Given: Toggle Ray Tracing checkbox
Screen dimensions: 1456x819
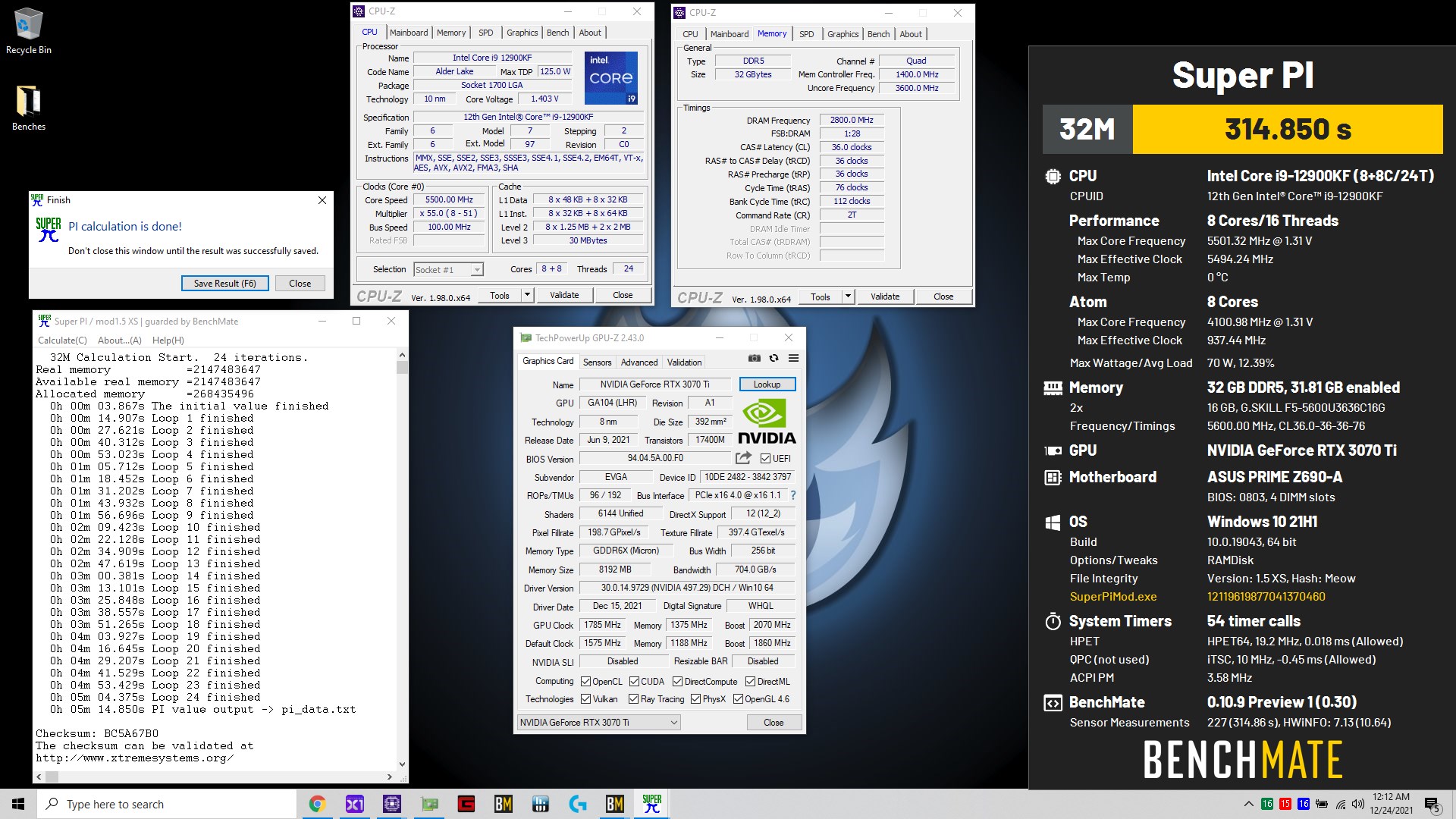Looking at the screenshot, I should coord(633,699).
